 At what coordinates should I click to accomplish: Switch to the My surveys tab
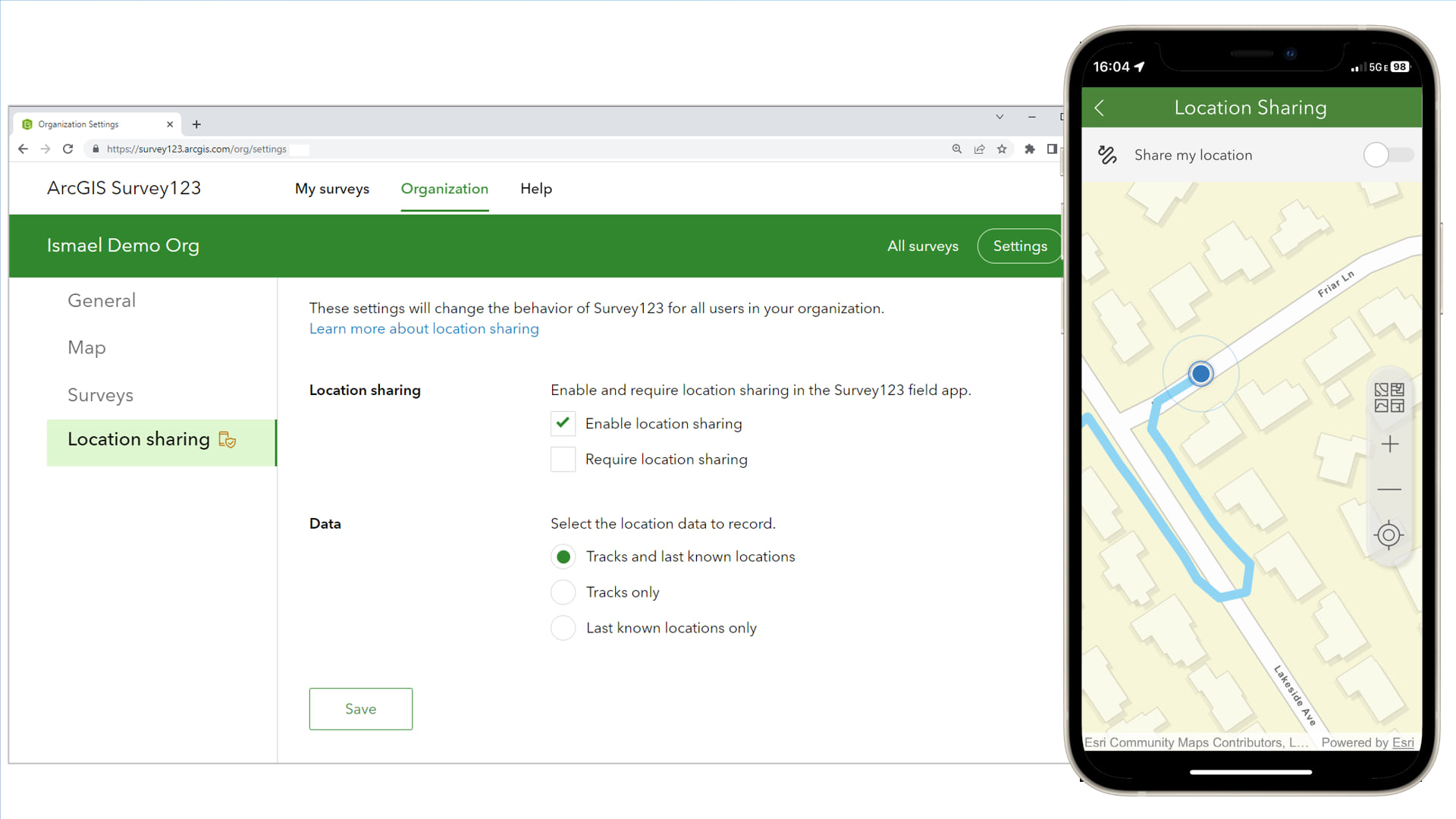point(332,189)
